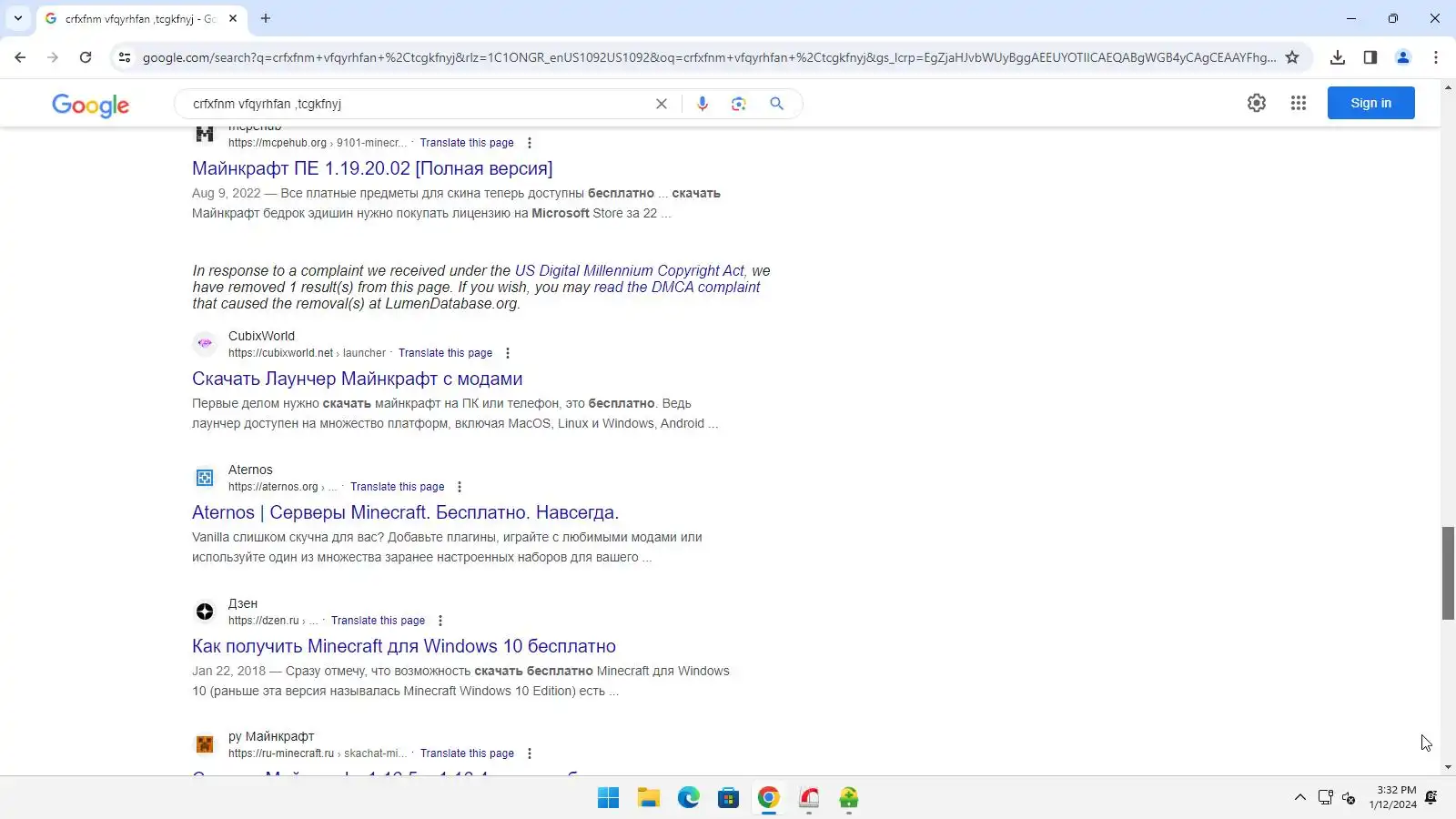Open more options for CubixWorld result
Image resolution: width=1456 pixels, height=819 pixels.
[x=508, y=353]
